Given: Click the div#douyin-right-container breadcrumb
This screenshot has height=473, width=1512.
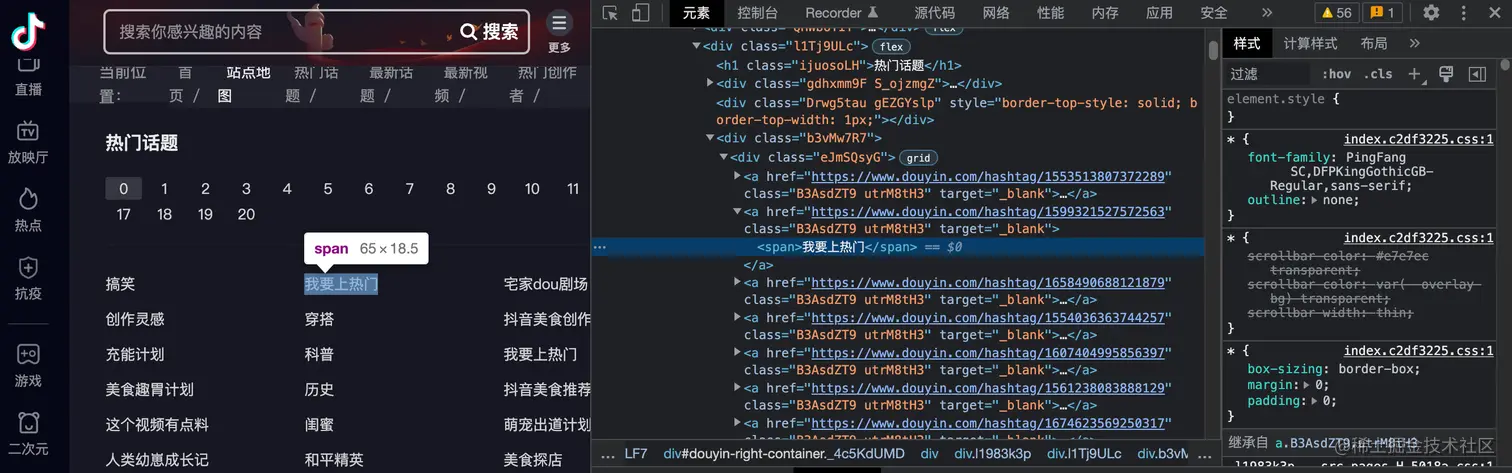Looking at the screenshot, I should click(784, 453).
